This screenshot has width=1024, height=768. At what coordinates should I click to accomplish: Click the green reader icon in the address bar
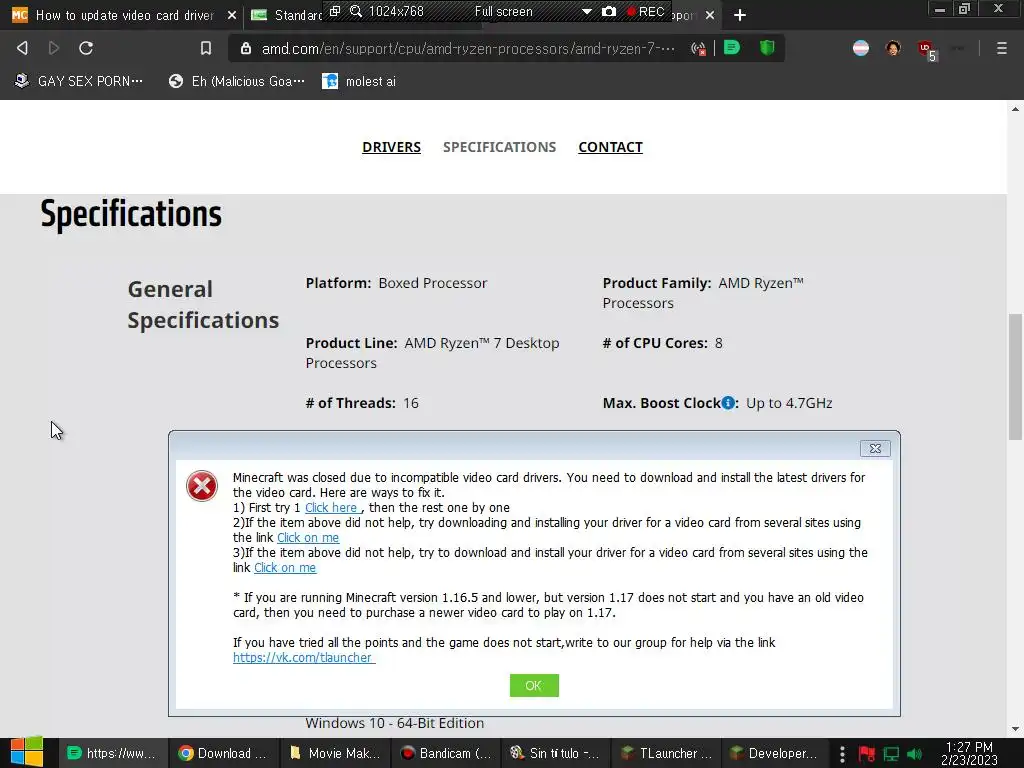(731, 48)
